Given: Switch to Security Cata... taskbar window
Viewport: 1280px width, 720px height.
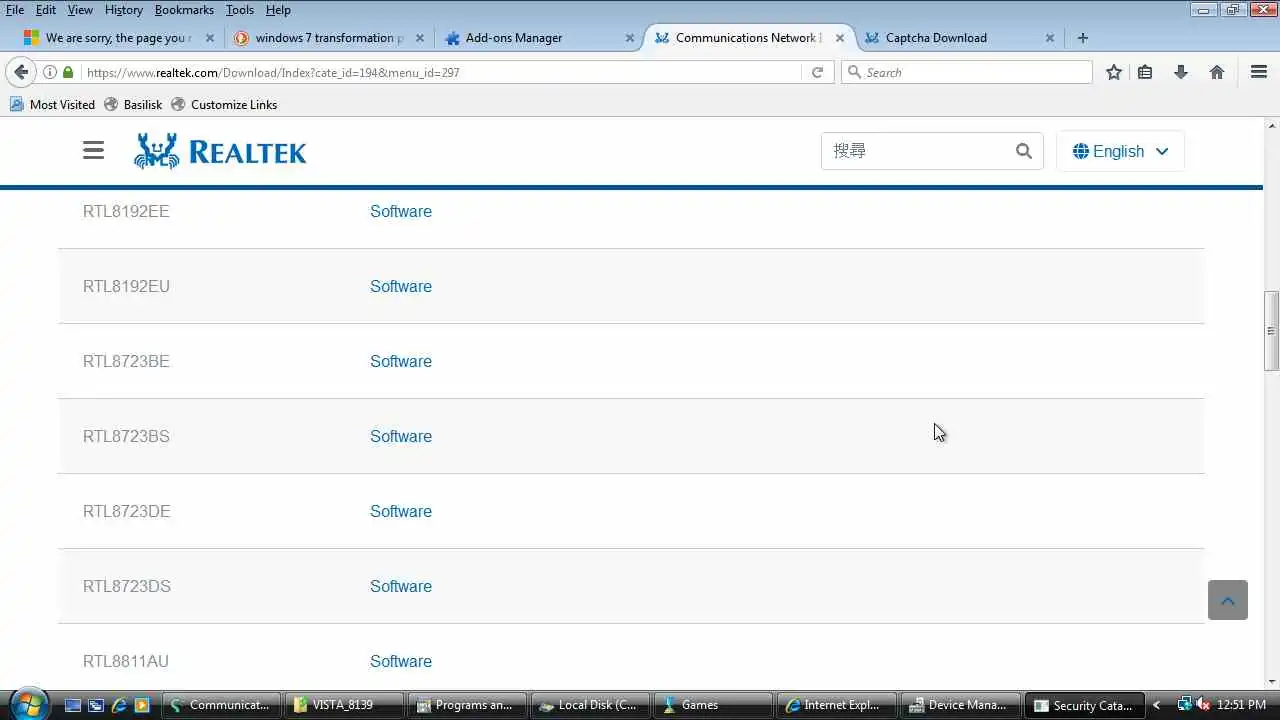Looking at the screenshot, I should pos(1083,705).
